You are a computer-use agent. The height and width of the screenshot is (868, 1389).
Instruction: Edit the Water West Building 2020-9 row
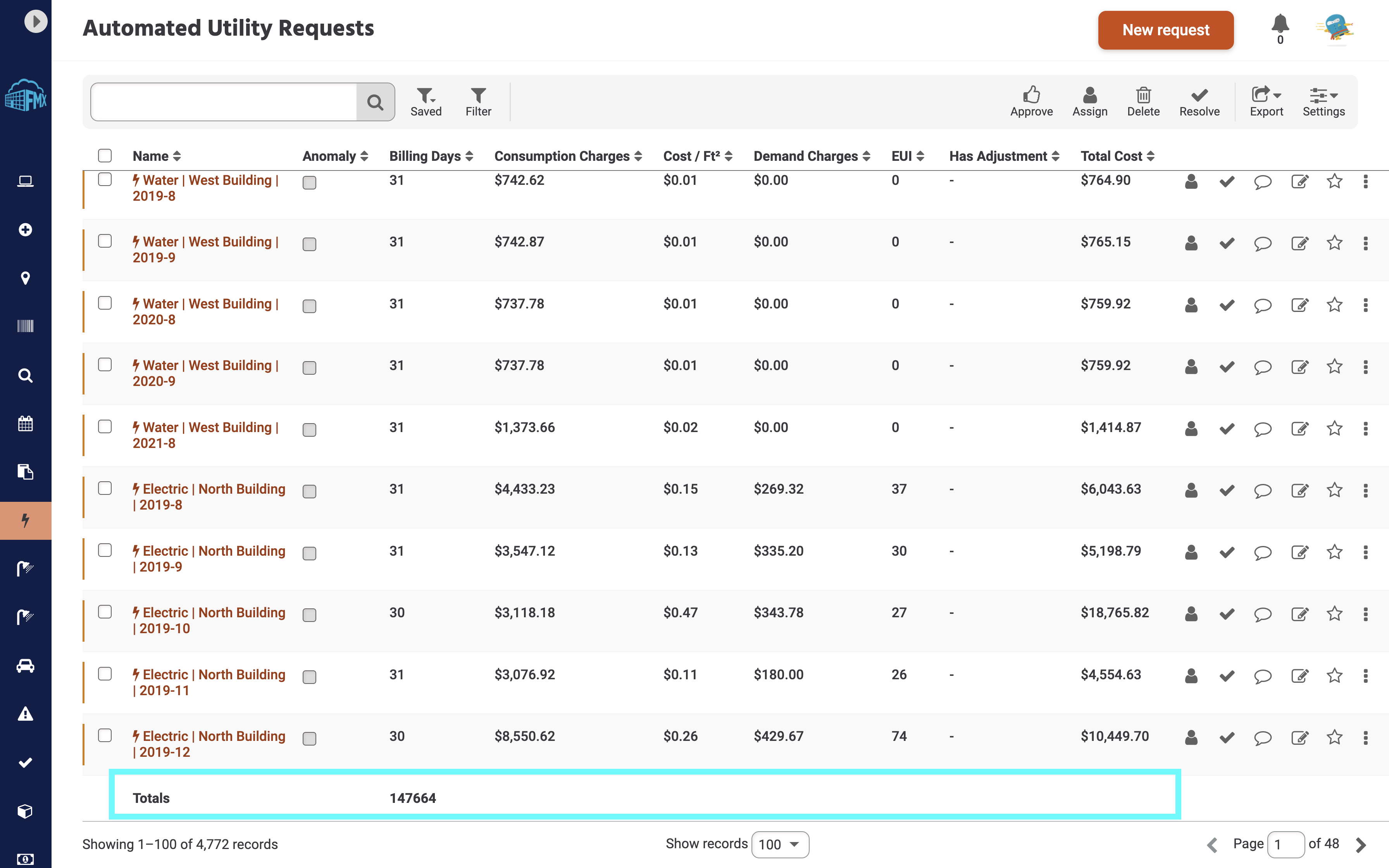click(x=1299, y=367)
